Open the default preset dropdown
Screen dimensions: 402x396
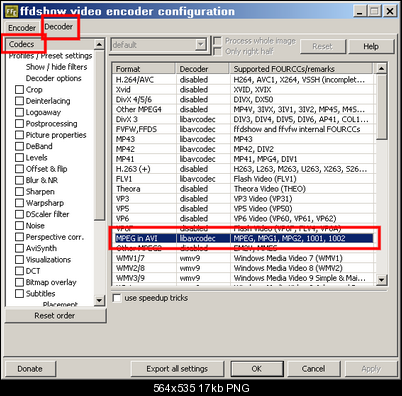point(200,45)
